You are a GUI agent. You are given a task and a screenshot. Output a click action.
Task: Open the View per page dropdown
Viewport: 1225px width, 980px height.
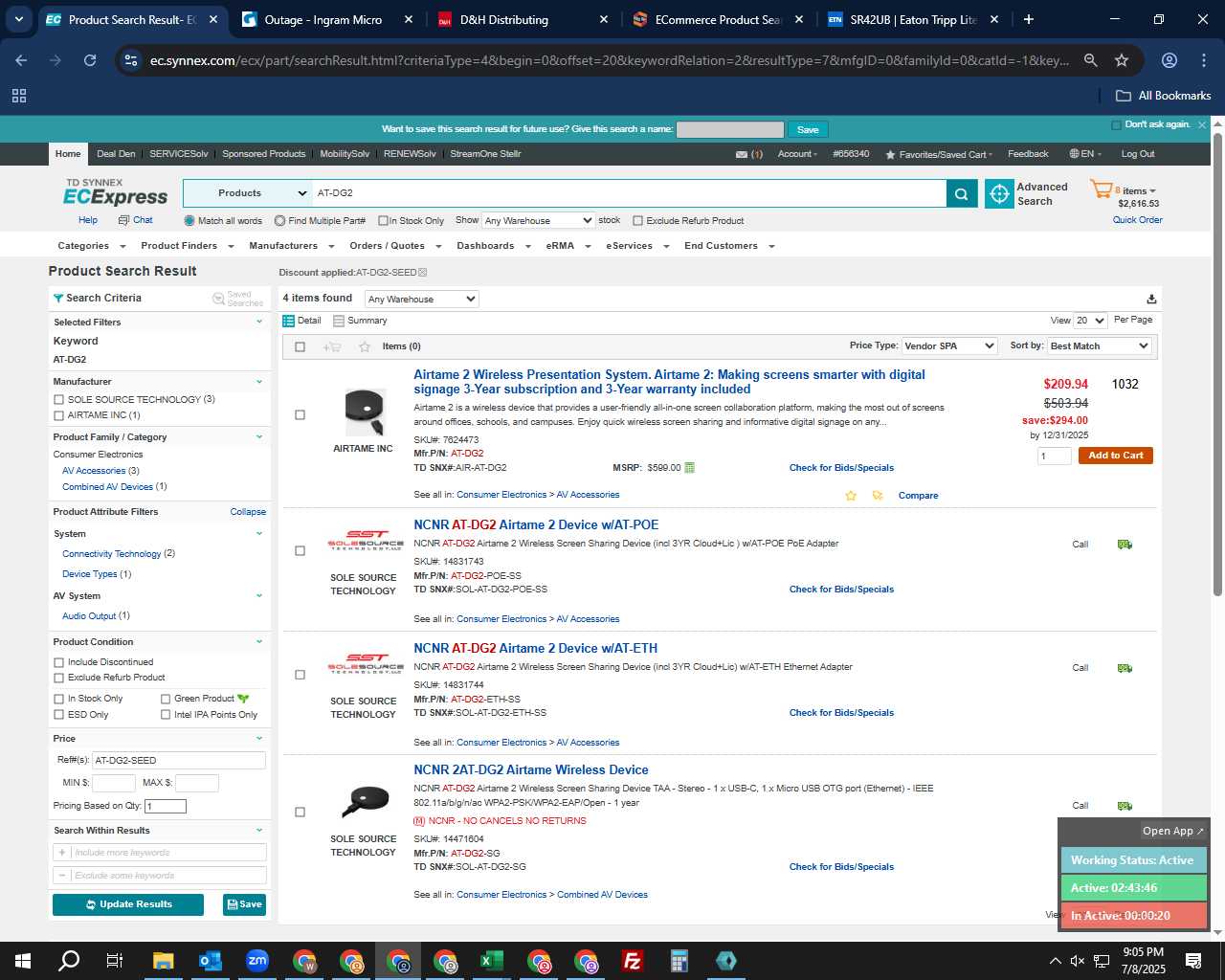coord(1090,321)
